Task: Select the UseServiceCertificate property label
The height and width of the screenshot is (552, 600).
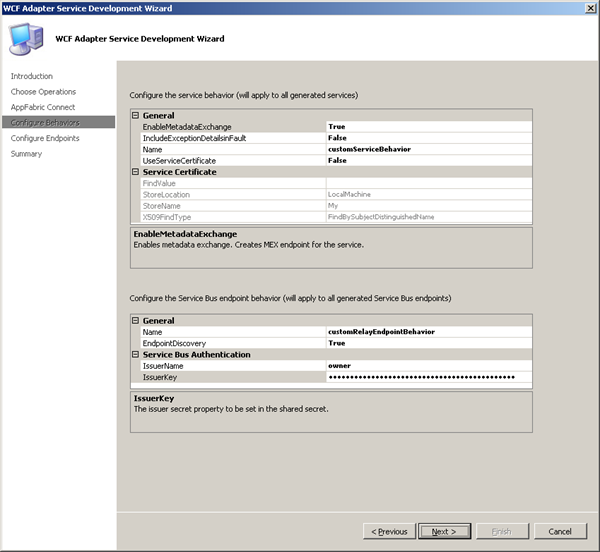Action: [179, 161]
